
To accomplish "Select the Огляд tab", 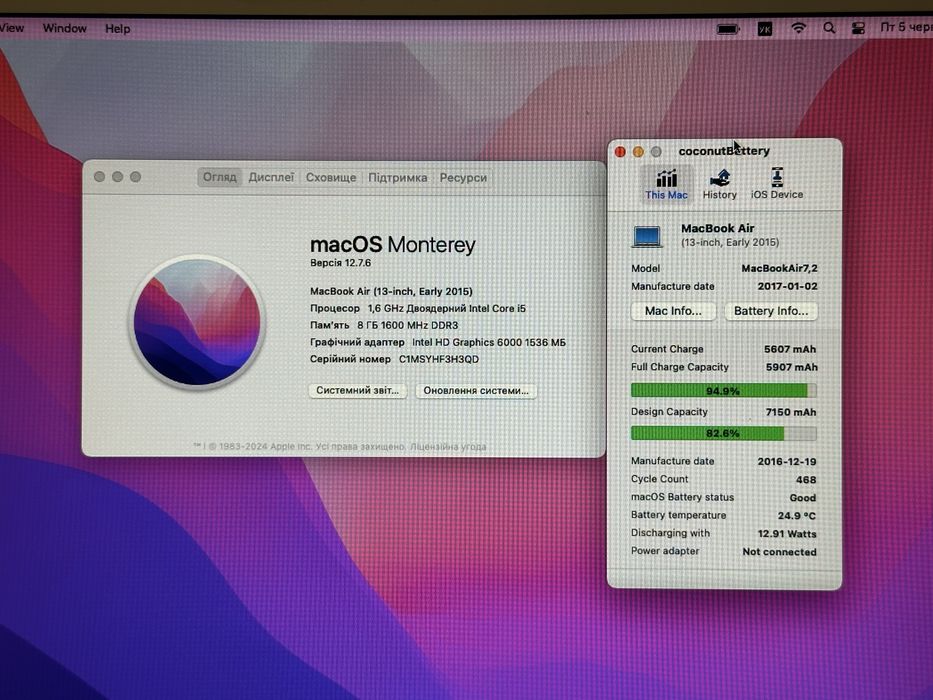I will pos(220,177).
